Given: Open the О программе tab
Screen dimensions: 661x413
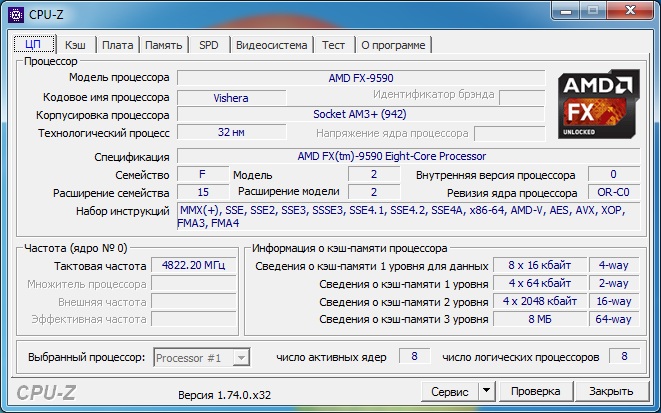Looking at the screenshot, I should pyautogui.click(x=393, y=45).
